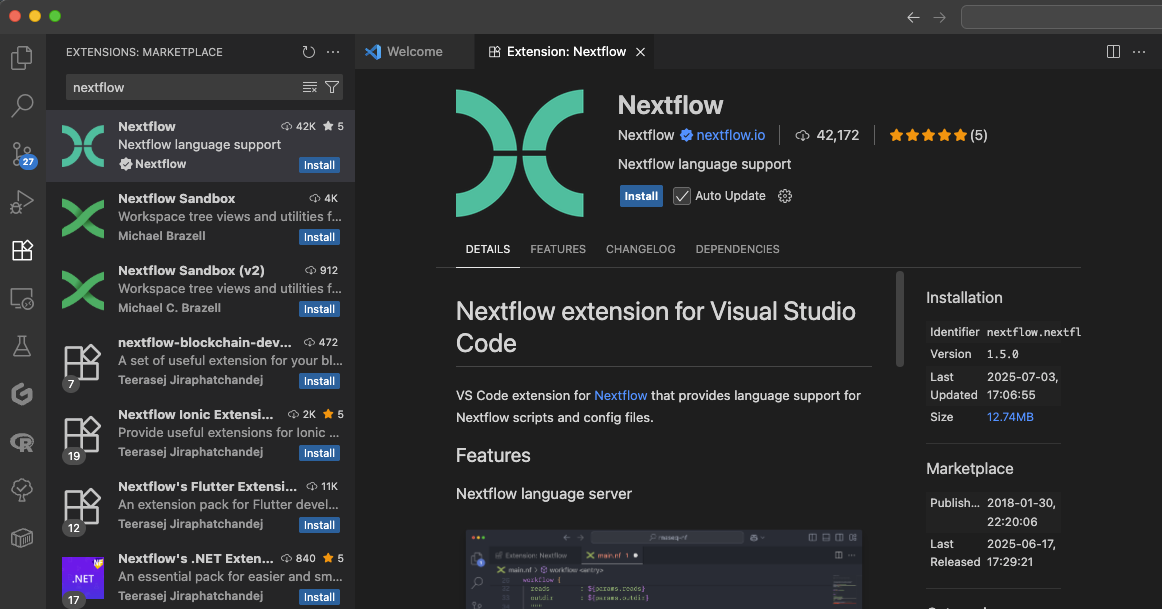The image size is (1162, 609).
Task: Open the Views and More Actions menu
Action: [333, 52]
